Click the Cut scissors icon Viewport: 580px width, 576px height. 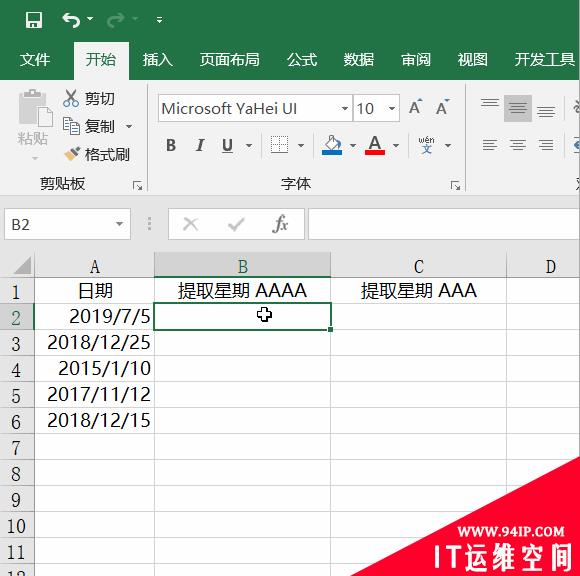71,98
